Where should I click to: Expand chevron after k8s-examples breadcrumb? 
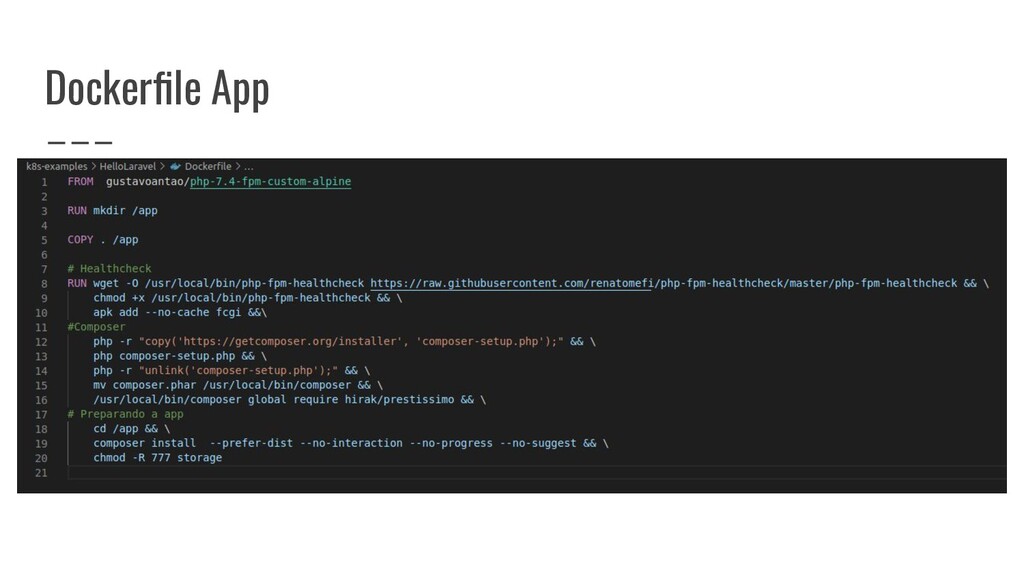(x=93, y=167)
